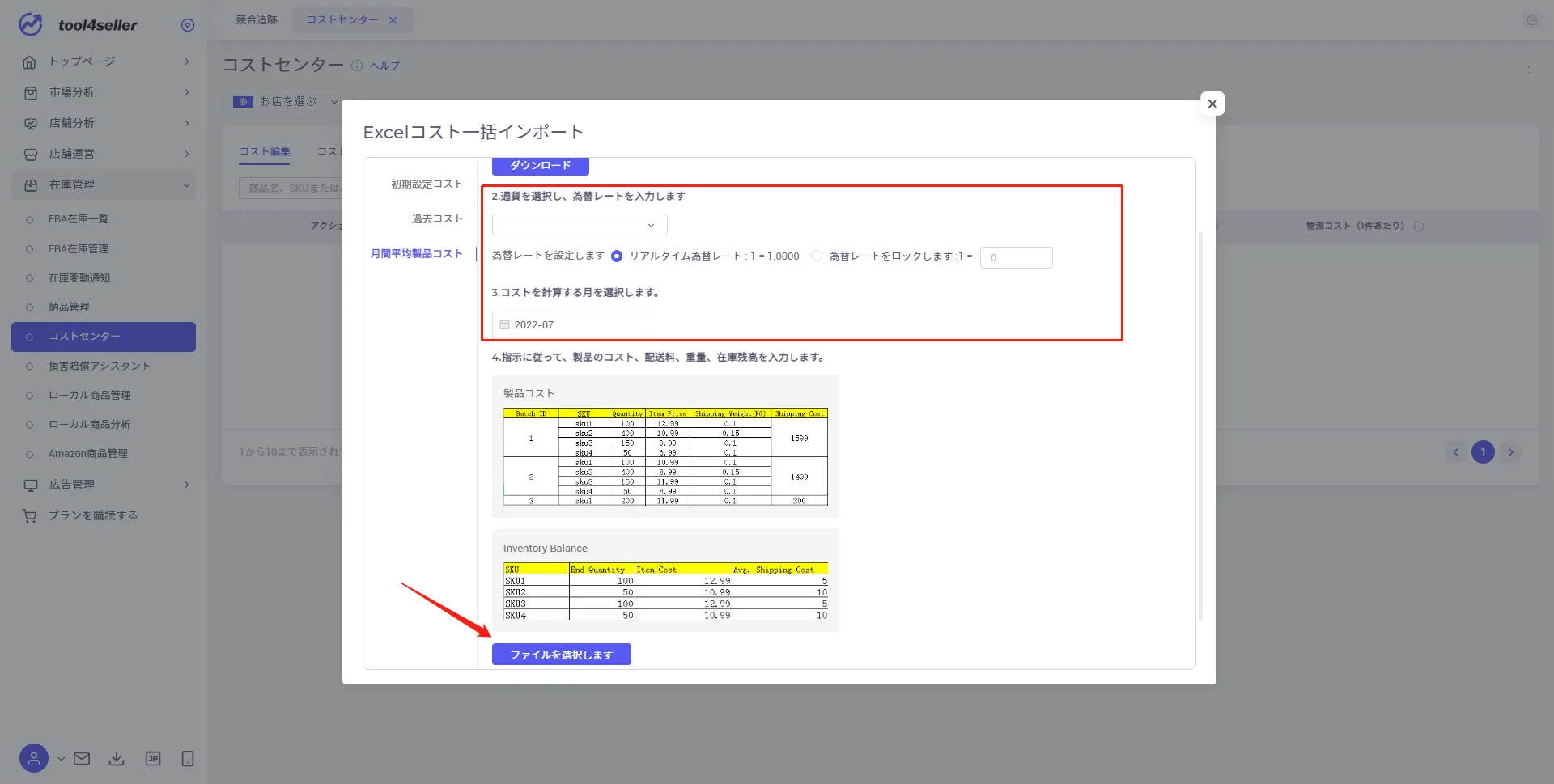Open the currency selection dropdown

[x=580, y=225]
